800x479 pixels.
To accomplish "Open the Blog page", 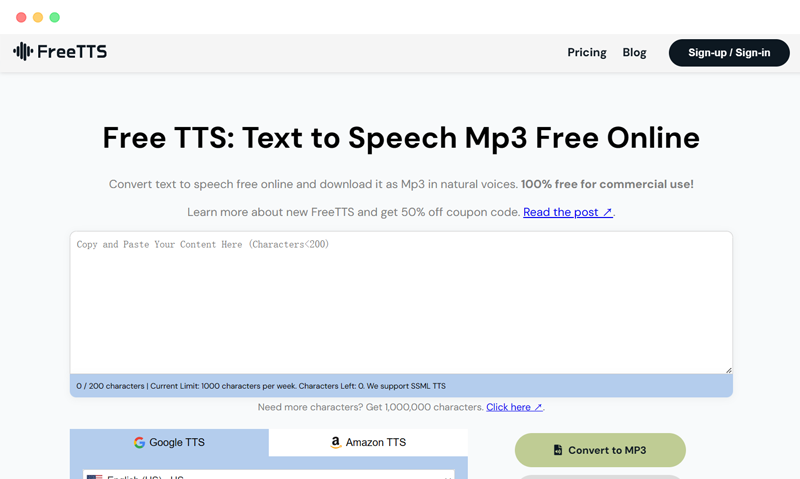I will pyautogui.click(x=634, y=53).
